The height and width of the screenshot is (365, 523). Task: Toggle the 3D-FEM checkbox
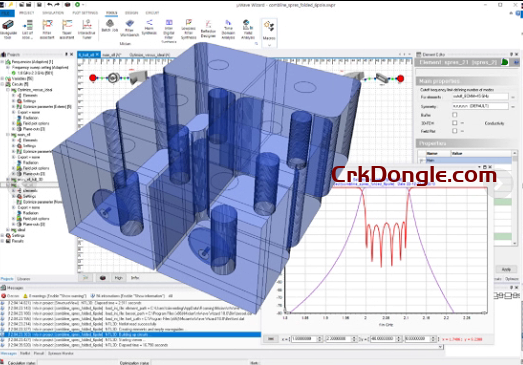point(454,123)
